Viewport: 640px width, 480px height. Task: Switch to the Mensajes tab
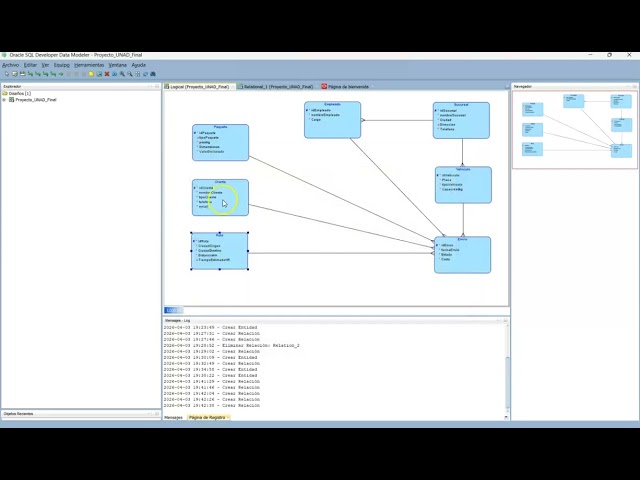pos(173,418)
